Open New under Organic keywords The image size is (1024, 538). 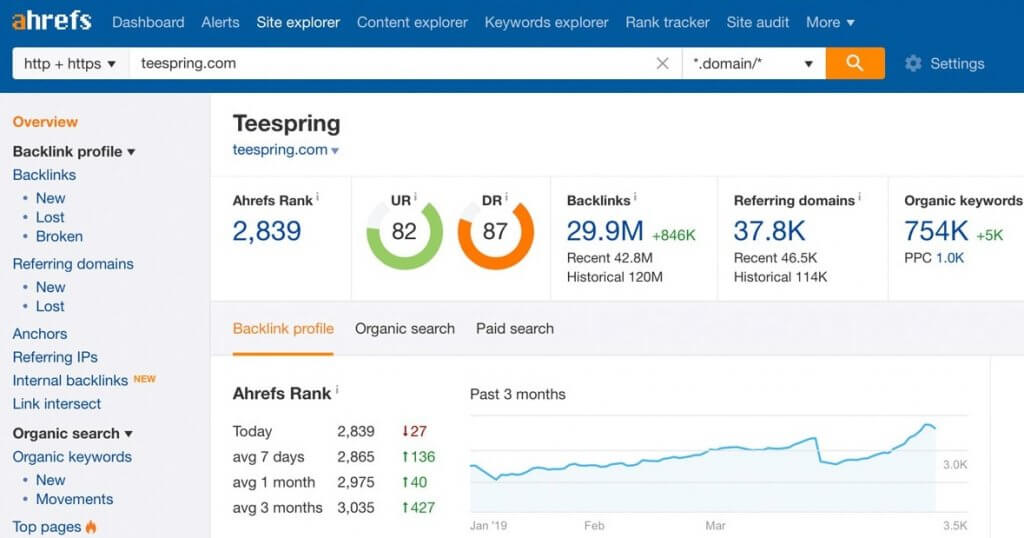pos(50,480)
